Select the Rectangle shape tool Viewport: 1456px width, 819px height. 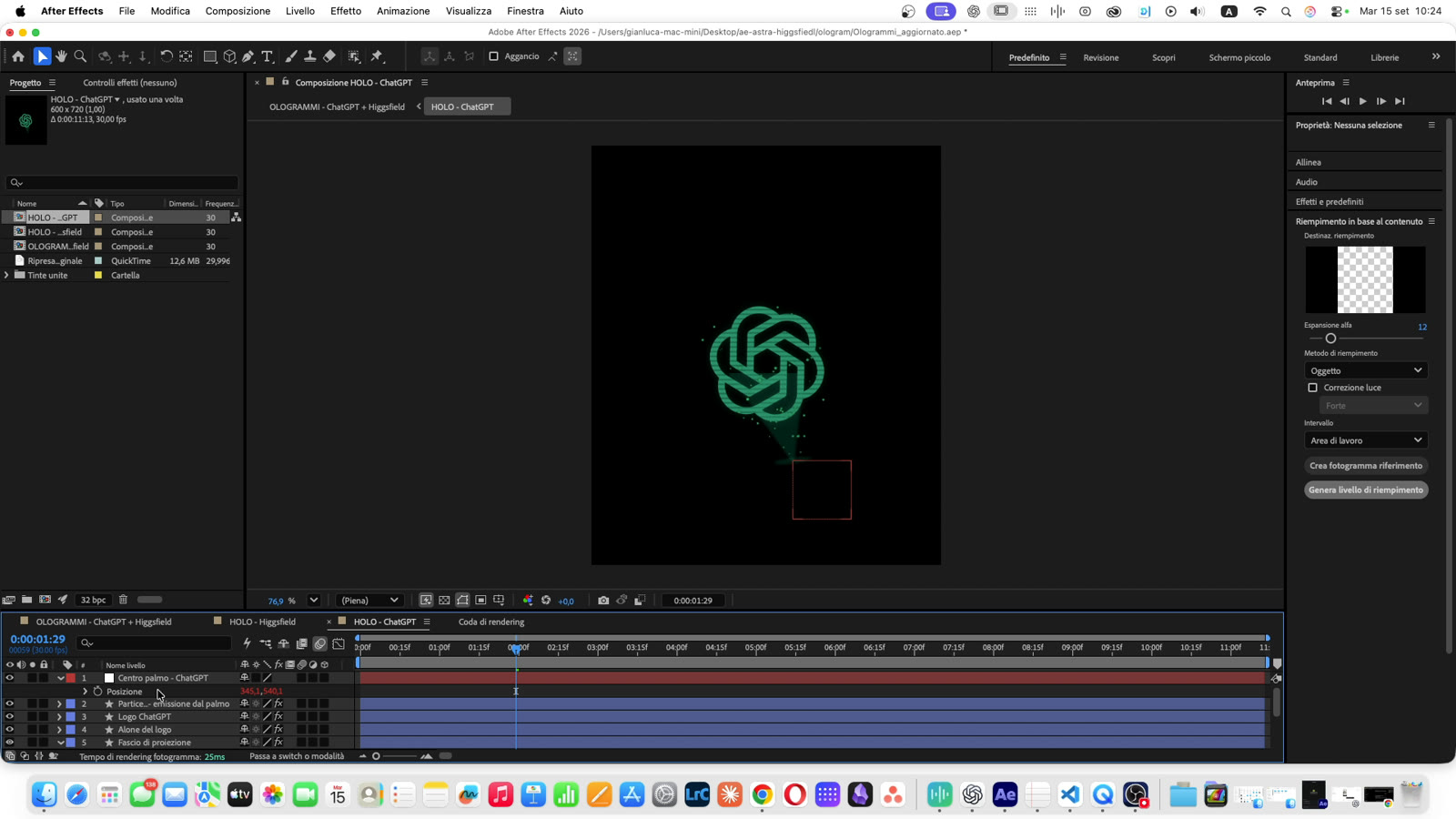pos(210,56)
